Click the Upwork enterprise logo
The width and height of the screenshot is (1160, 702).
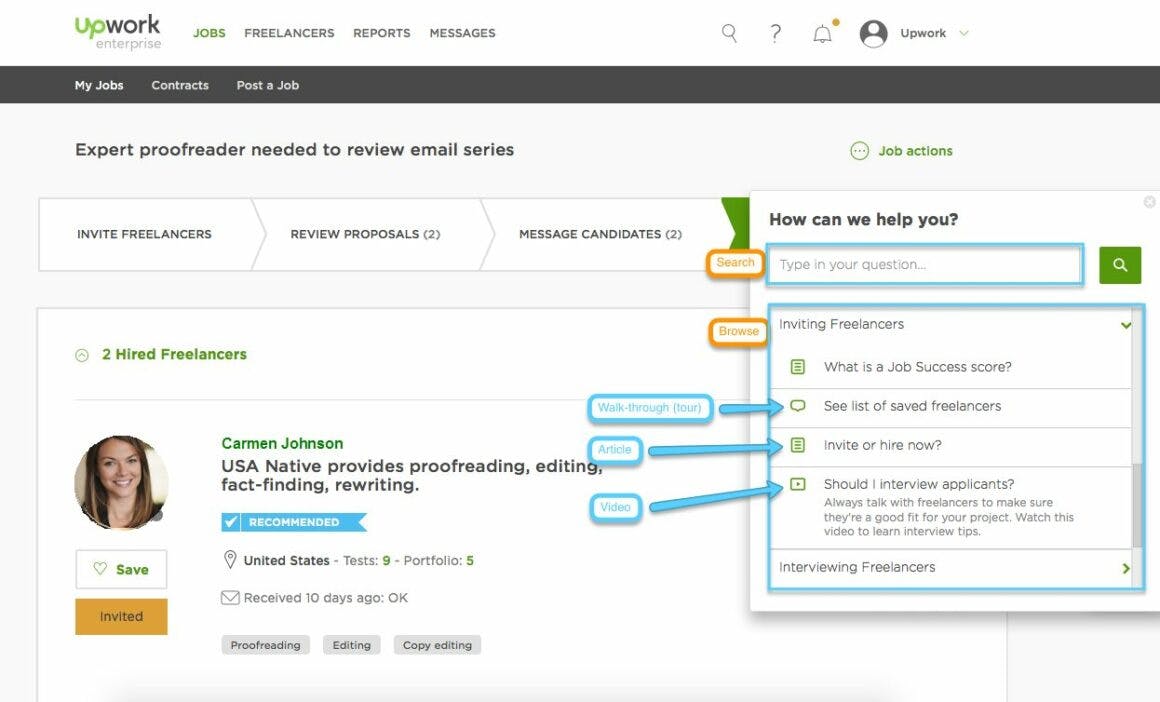pyautogui.click(x=118, y=33)
